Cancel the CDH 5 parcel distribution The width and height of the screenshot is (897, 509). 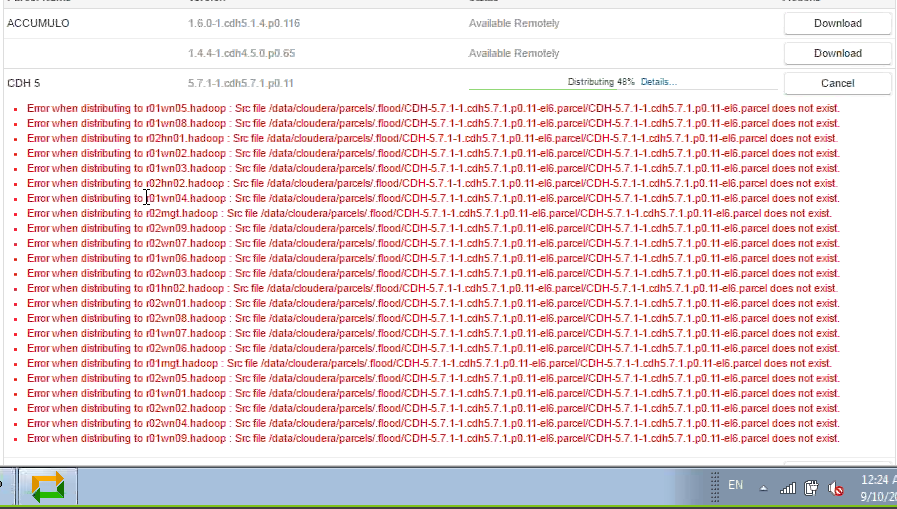pos(837,83)
